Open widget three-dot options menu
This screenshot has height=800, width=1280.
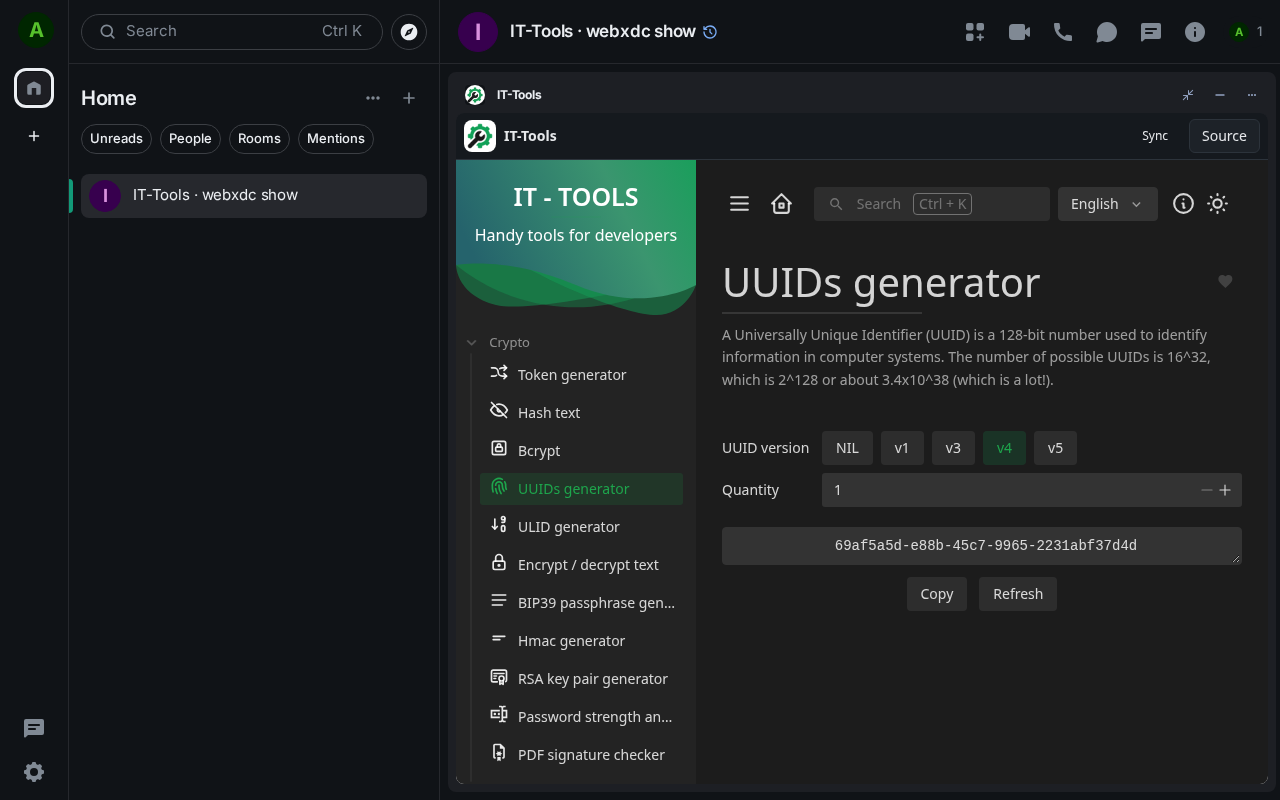point(1252,95)
